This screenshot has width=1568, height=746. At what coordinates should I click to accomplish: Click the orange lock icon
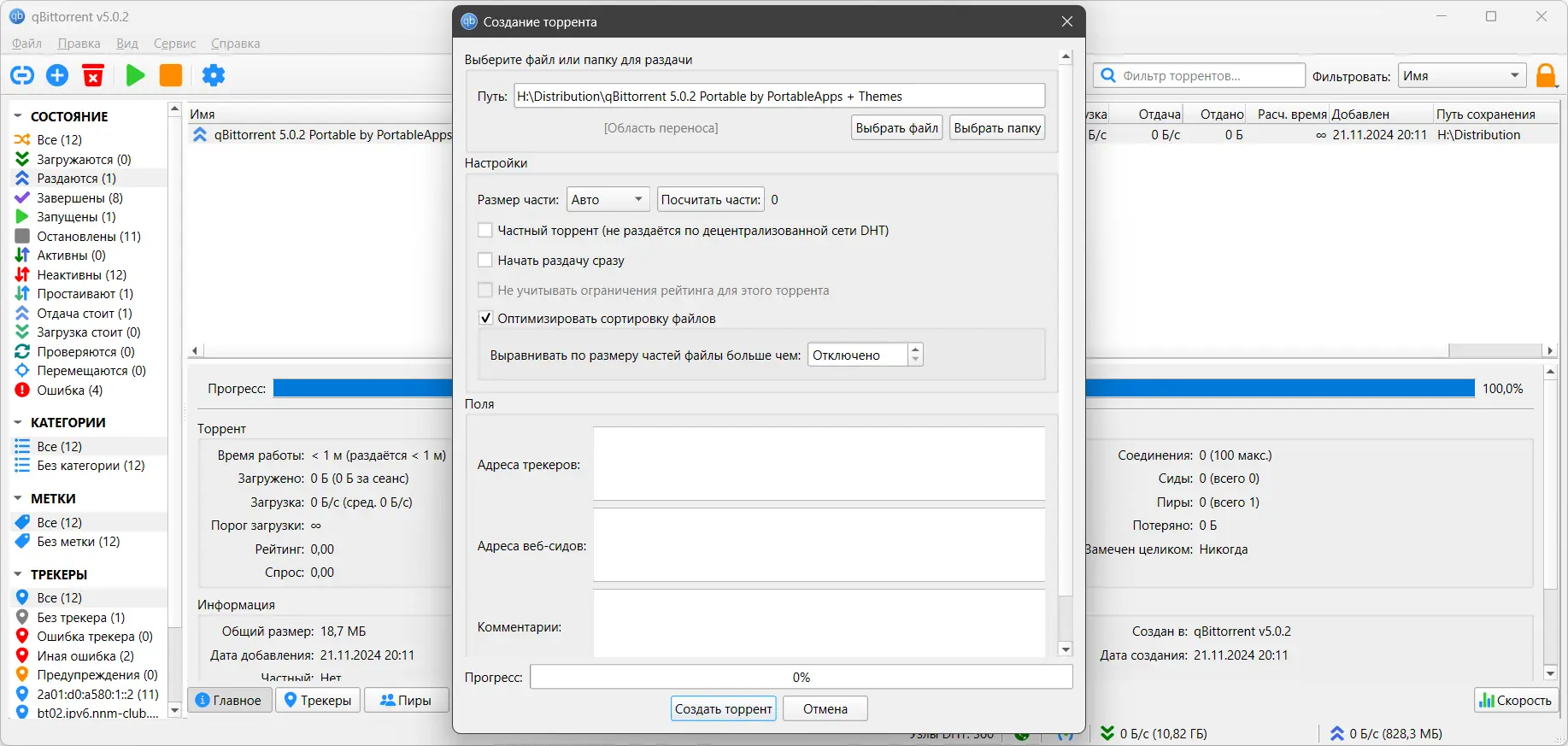click(1546, 76)
